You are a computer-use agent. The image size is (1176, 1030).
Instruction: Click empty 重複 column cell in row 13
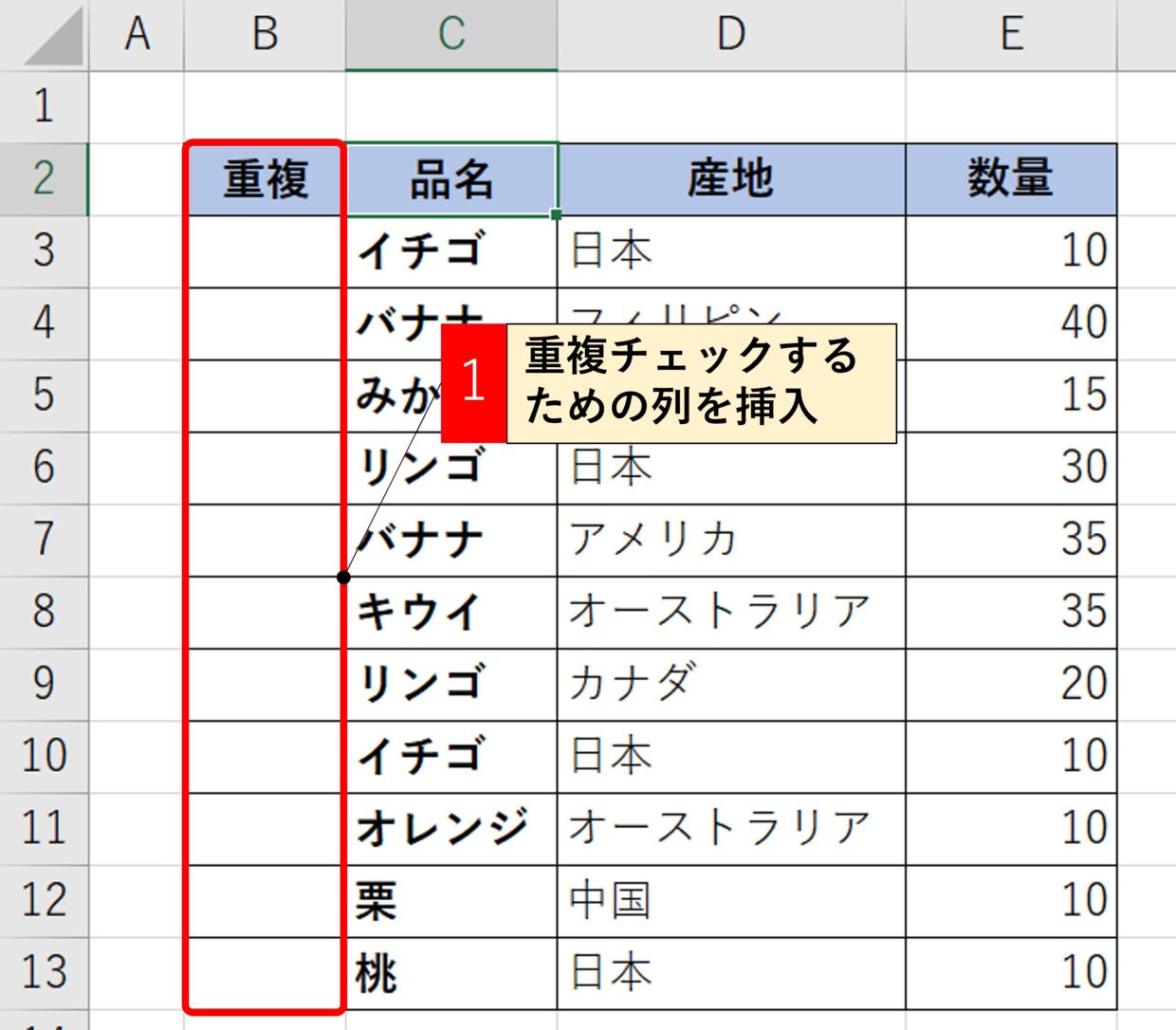click(x=266, y=972)
